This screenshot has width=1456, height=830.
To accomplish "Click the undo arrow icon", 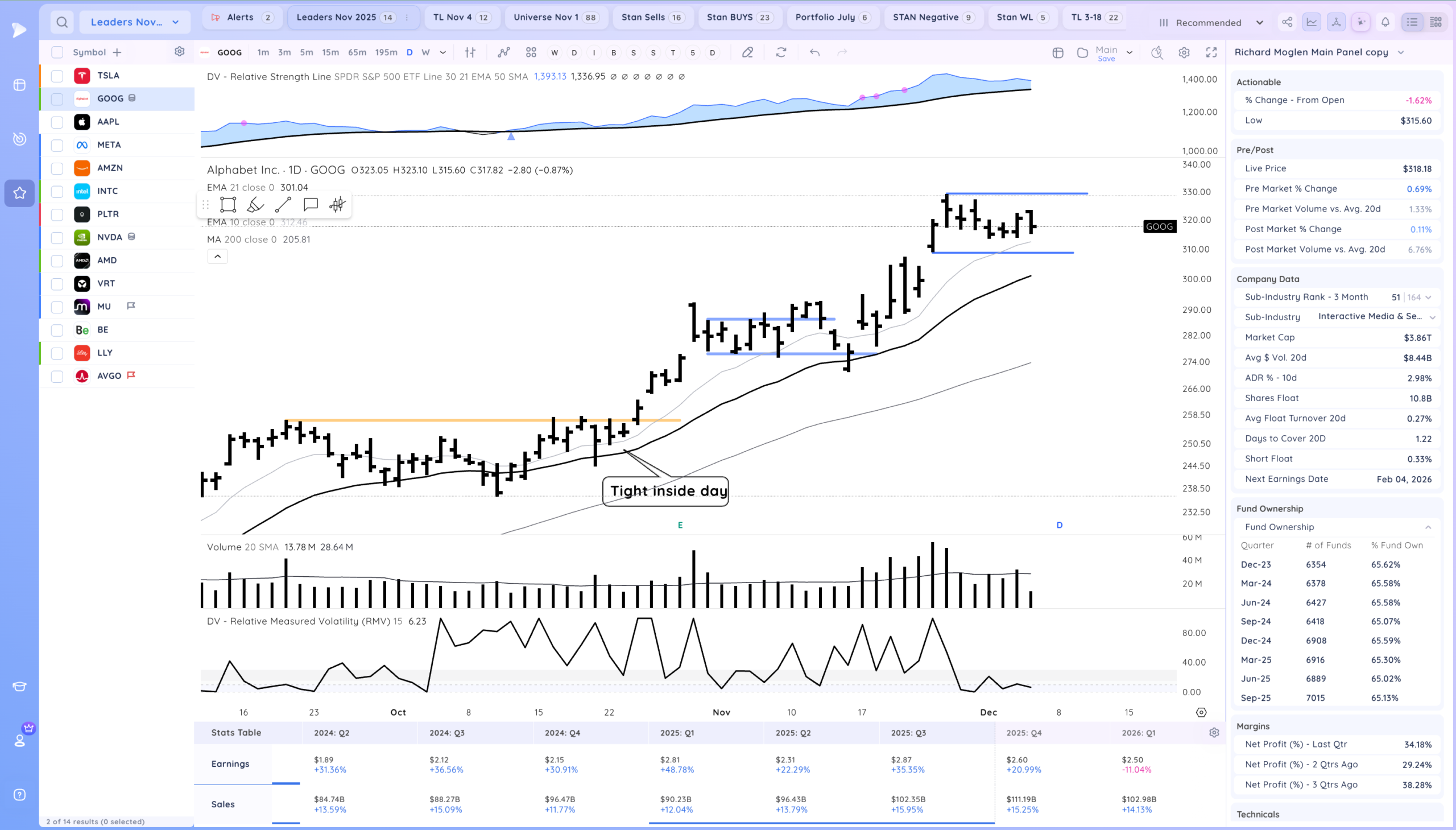I will pyautogui.click(x=814, y=52).
